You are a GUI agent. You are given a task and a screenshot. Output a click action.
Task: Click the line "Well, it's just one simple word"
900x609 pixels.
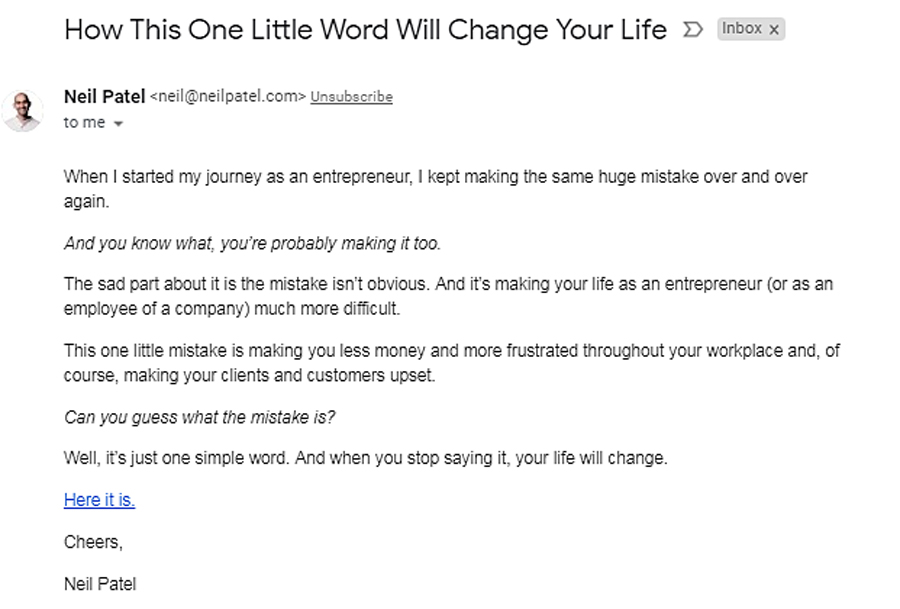click(x=365, y=459)
